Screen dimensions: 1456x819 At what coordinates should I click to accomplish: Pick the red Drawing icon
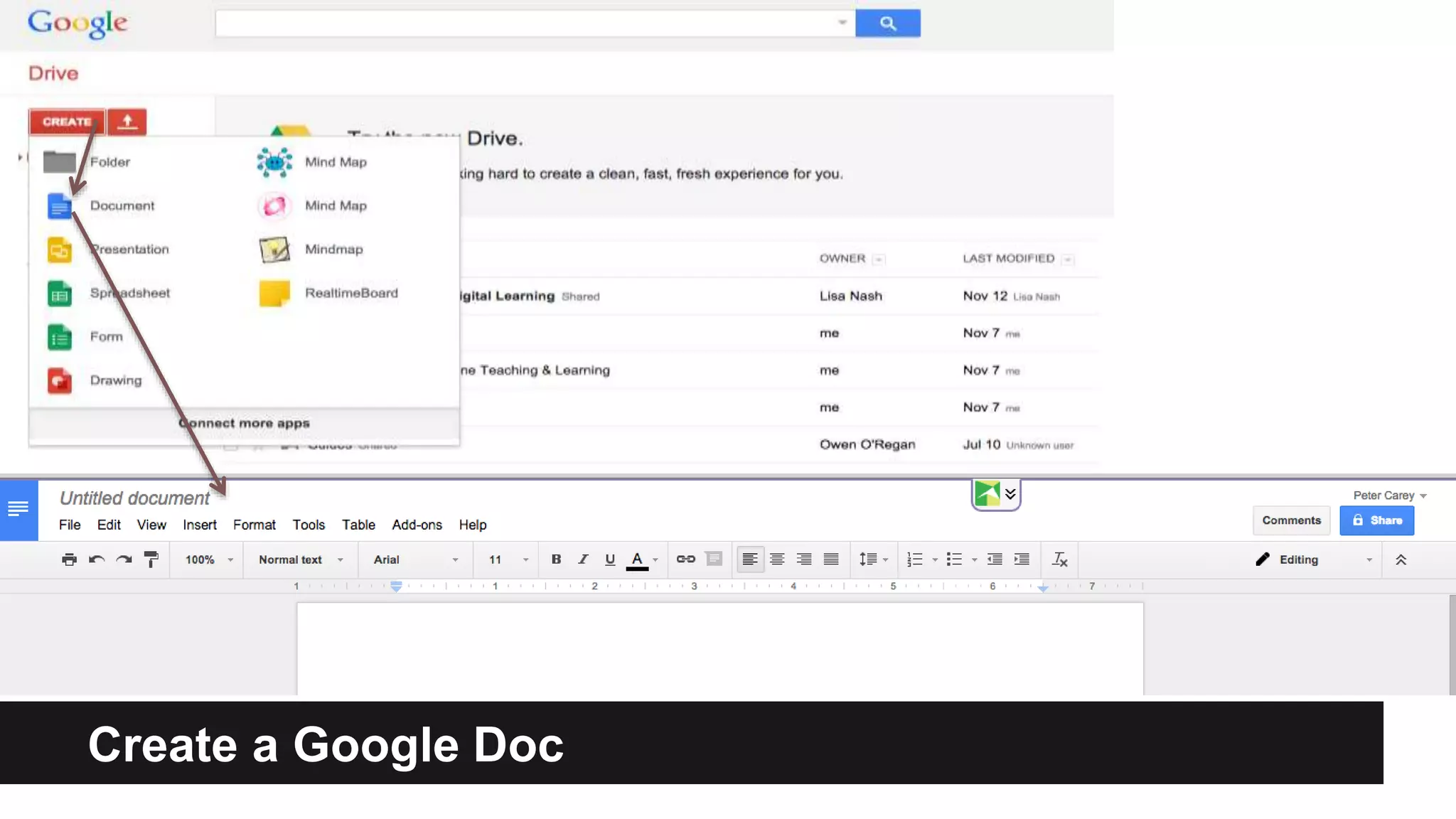60,380
